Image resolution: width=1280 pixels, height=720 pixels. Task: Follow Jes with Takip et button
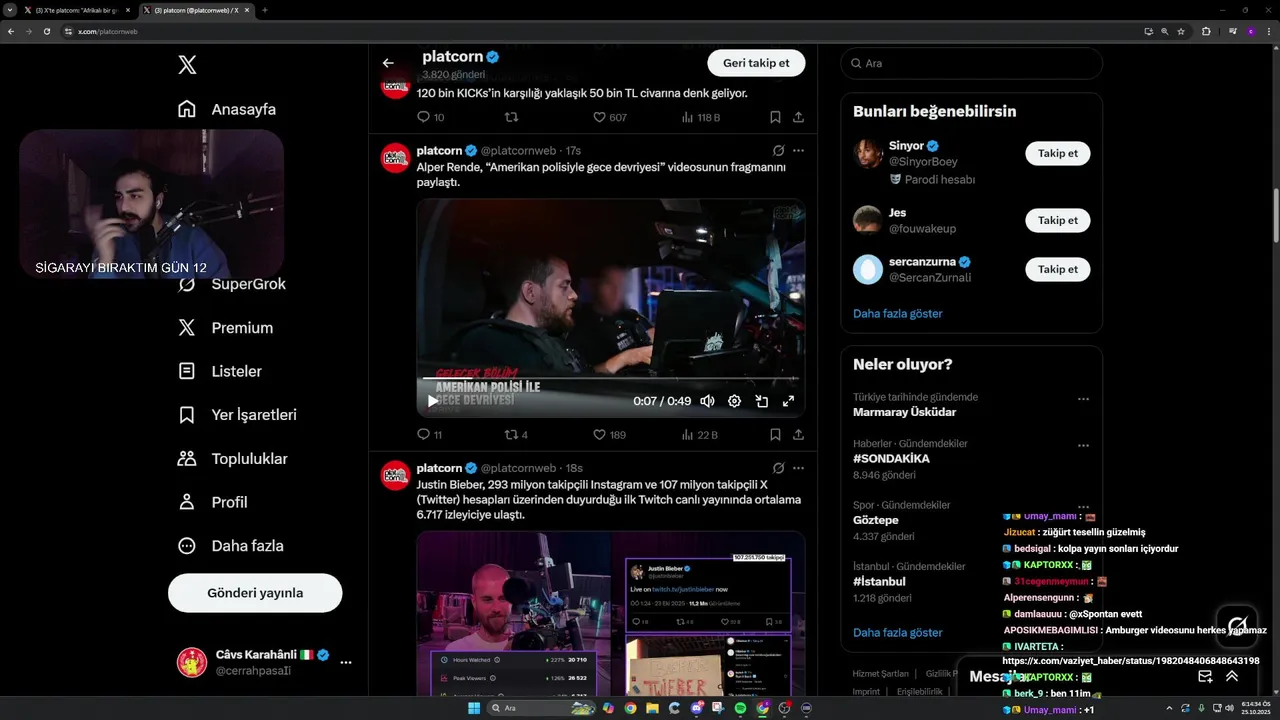click(x=1057, y=220)
